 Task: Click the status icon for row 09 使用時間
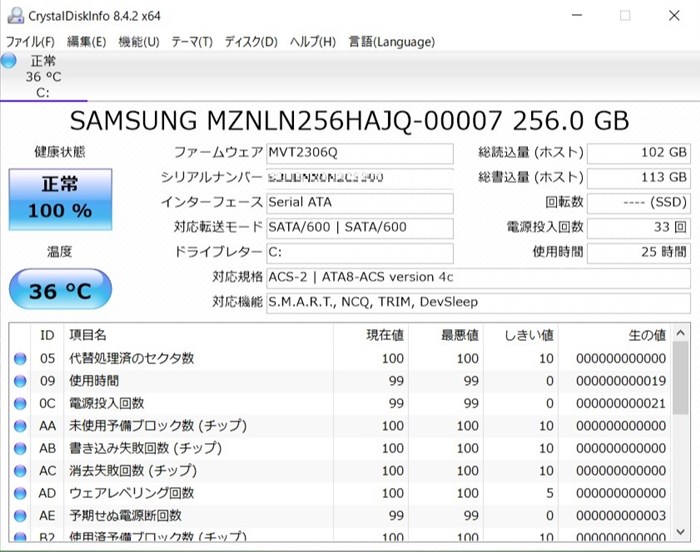click(x=20, y=381)
